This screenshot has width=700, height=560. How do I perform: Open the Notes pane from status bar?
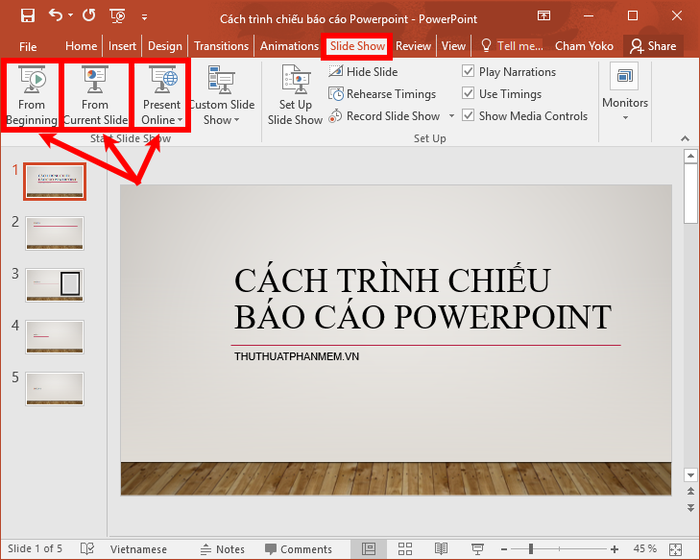pyautogui.click(x=222, y=549)
